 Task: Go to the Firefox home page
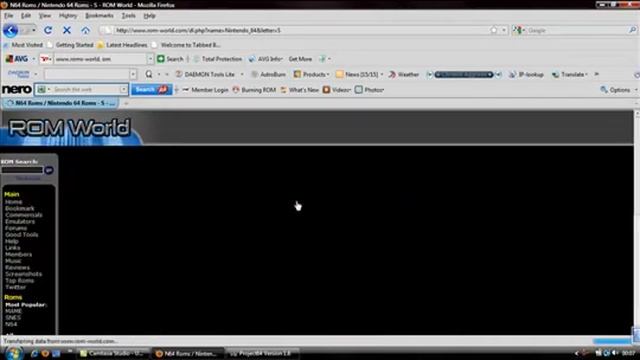tap(85, 30)
